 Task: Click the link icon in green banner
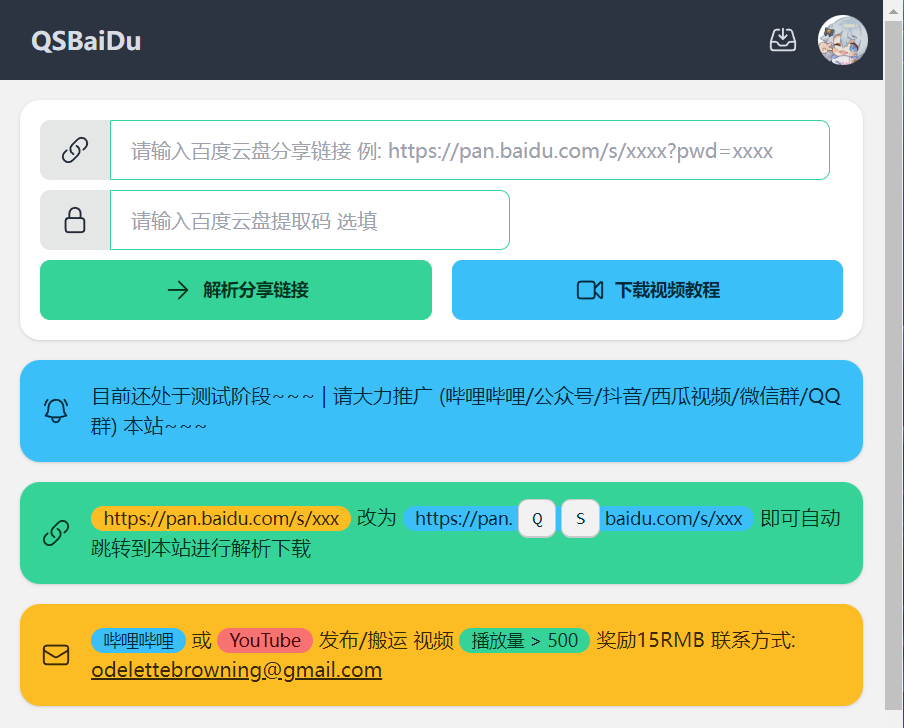(56, 533)
